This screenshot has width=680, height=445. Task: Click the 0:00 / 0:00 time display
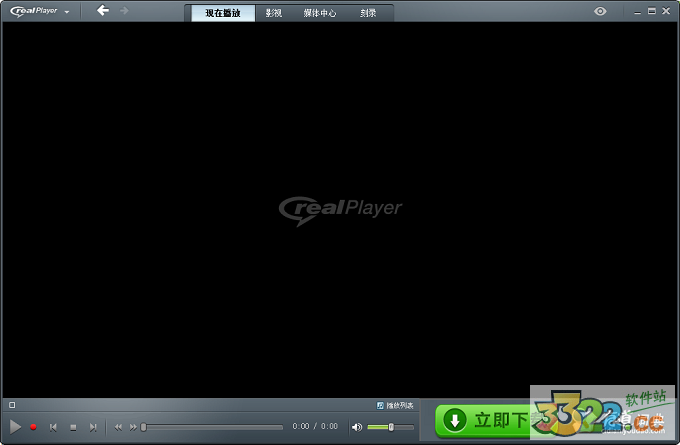tap(315, 426)
